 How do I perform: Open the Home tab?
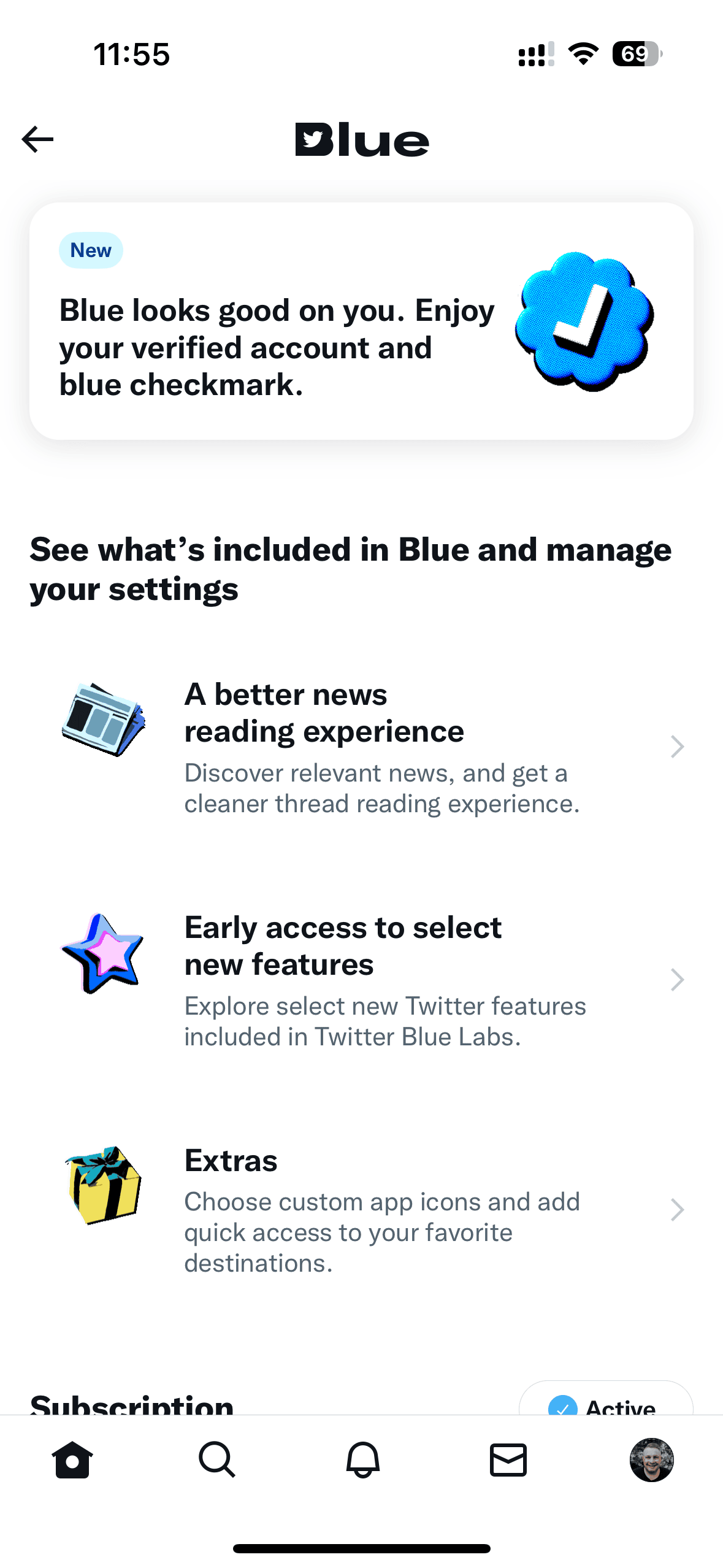[72, 1459]
